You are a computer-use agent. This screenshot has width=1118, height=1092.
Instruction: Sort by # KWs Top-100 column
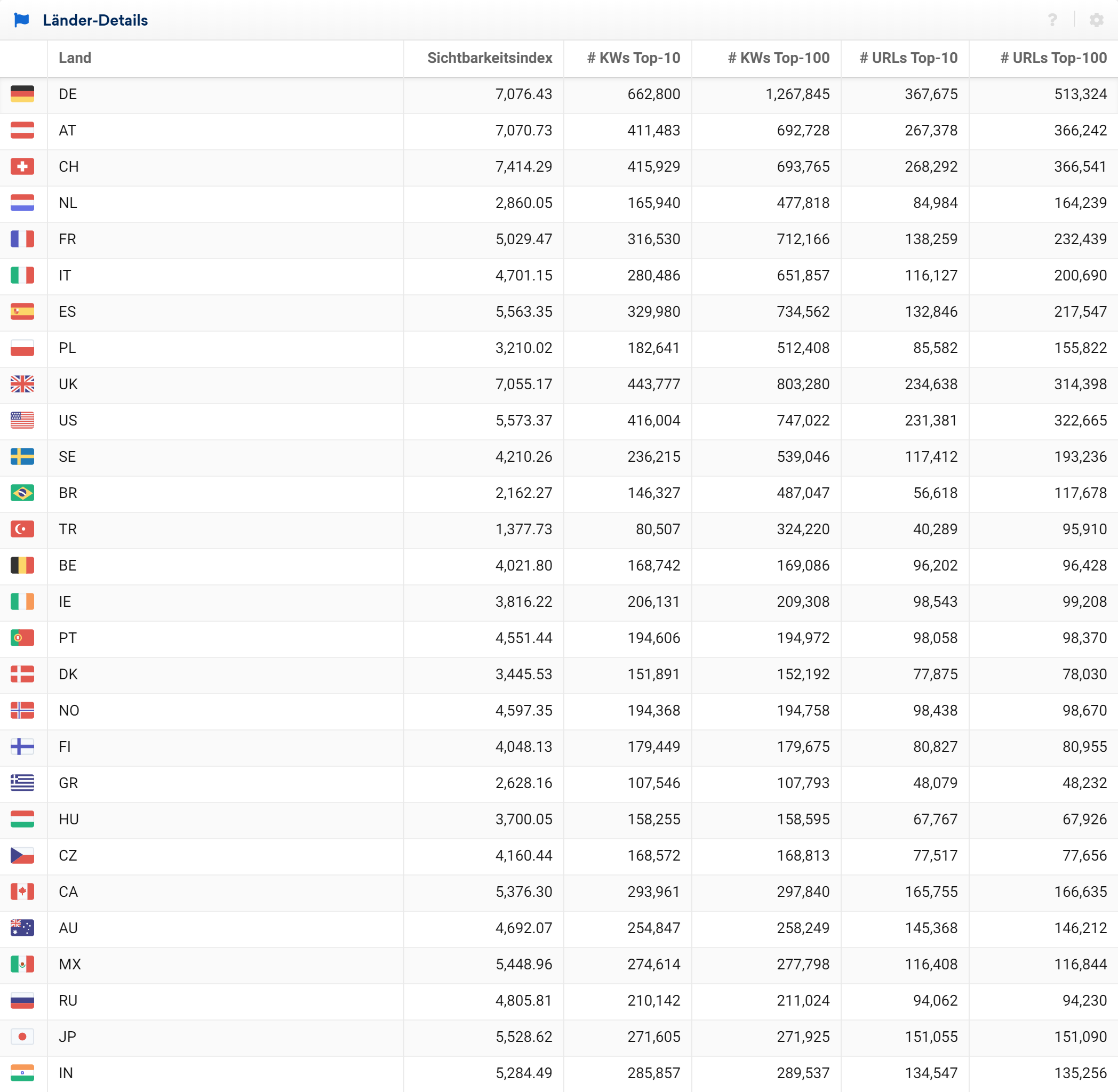(778, 58)
